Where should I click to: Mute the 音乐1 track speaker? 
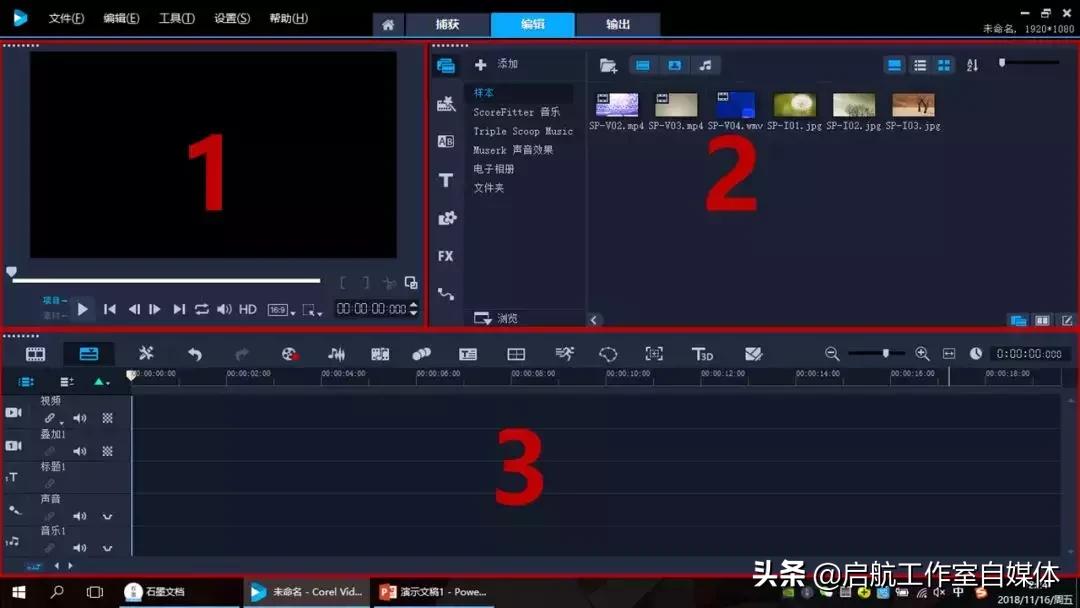coord(80,548)
